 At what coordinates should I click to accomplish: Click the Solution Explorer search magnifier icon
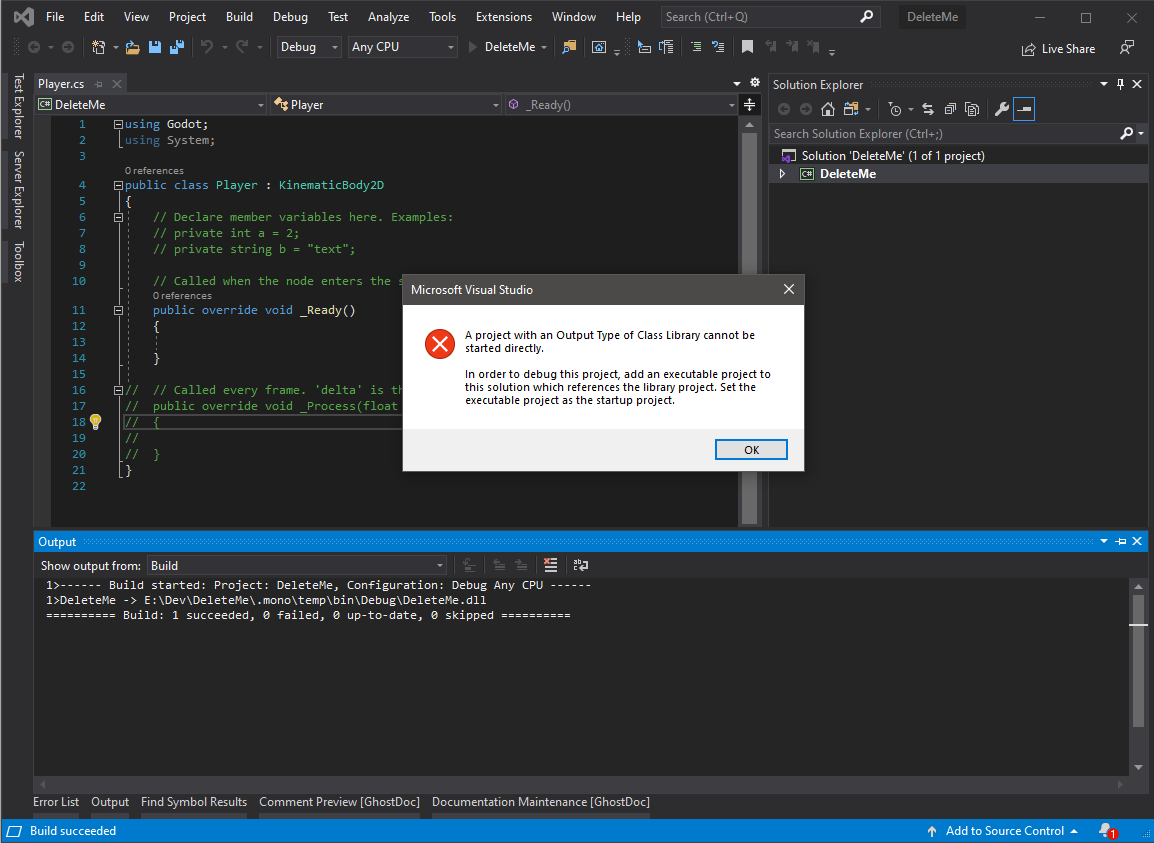(x=1126, y=133)
